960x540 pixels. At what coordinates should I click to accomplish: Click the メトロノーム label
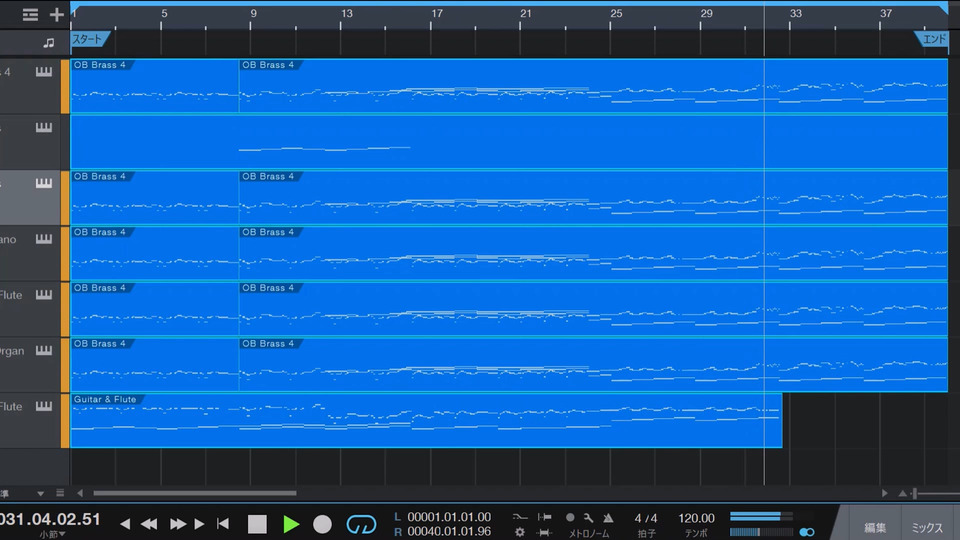588,534
